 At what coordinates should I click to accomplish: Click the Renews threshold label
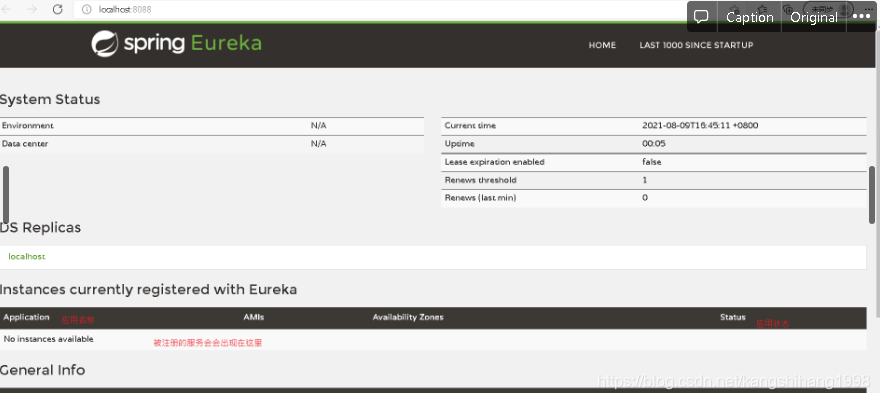(480, 180)
